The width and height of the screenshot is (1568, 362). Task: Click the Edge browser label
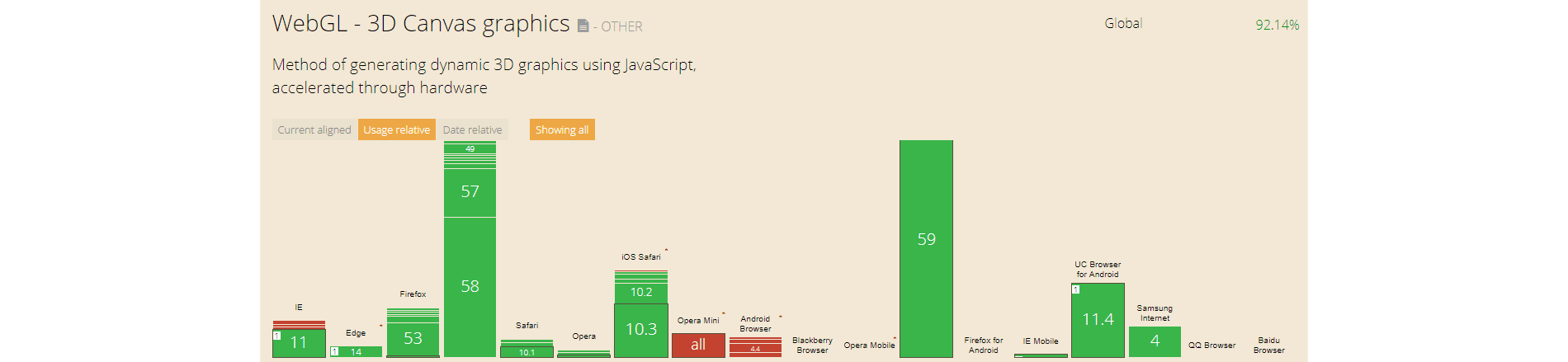(x=356, y=333)
